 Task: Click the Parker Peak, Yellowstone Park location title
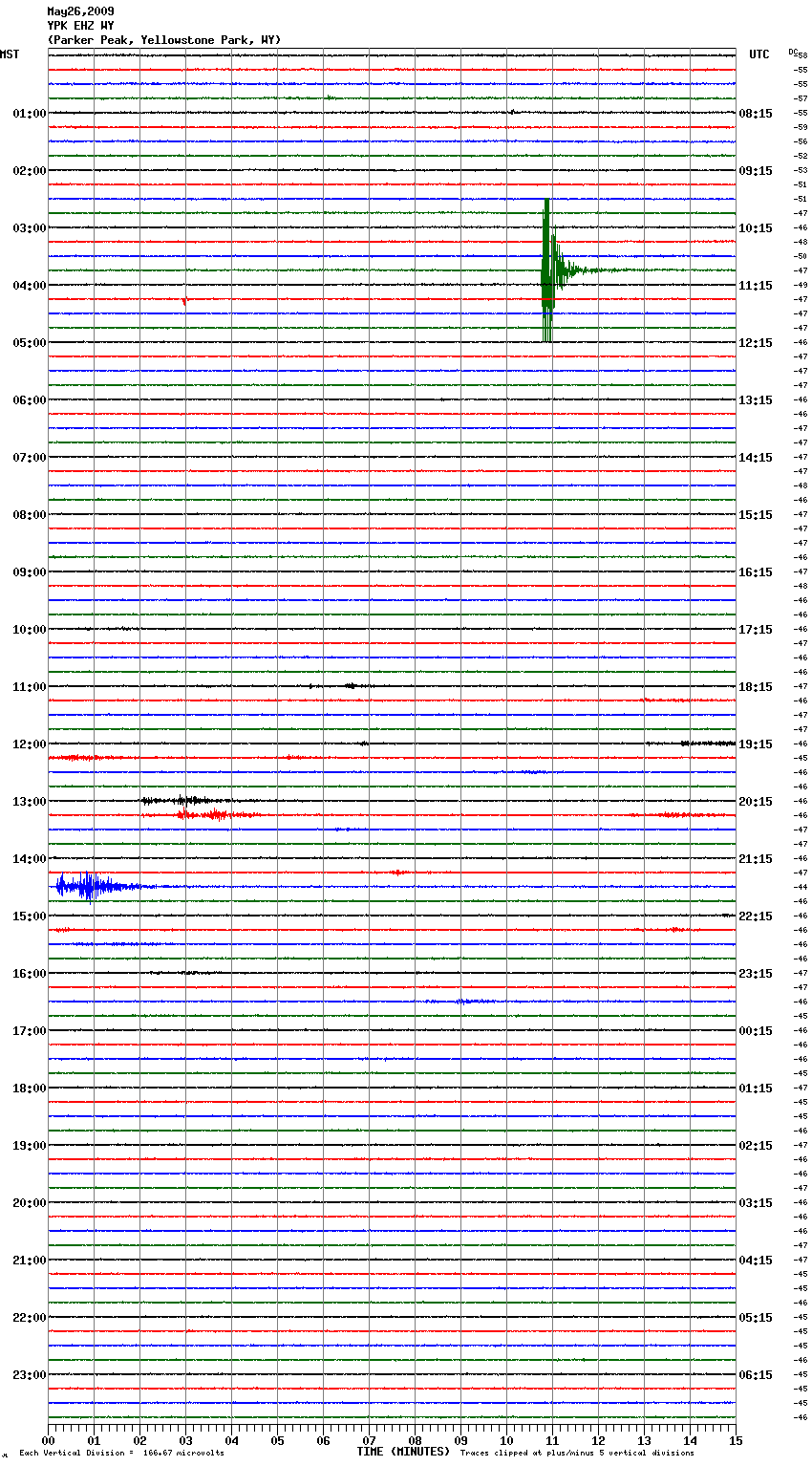164,40
